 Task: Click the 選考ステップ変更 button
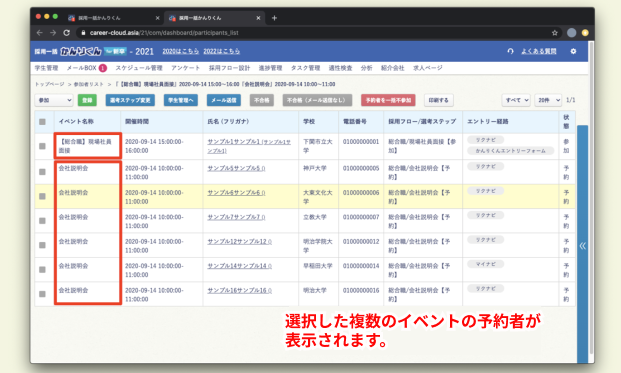click(130, 100)
